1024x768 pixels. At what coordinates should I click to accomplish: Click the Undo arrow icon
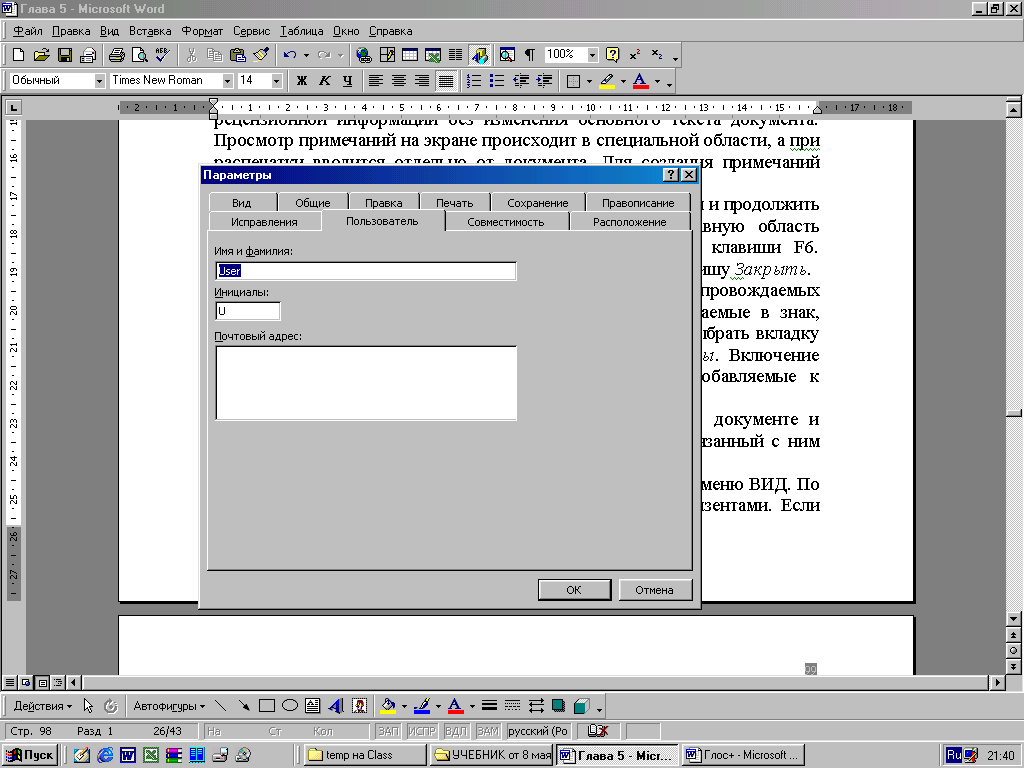click(290, 55)
